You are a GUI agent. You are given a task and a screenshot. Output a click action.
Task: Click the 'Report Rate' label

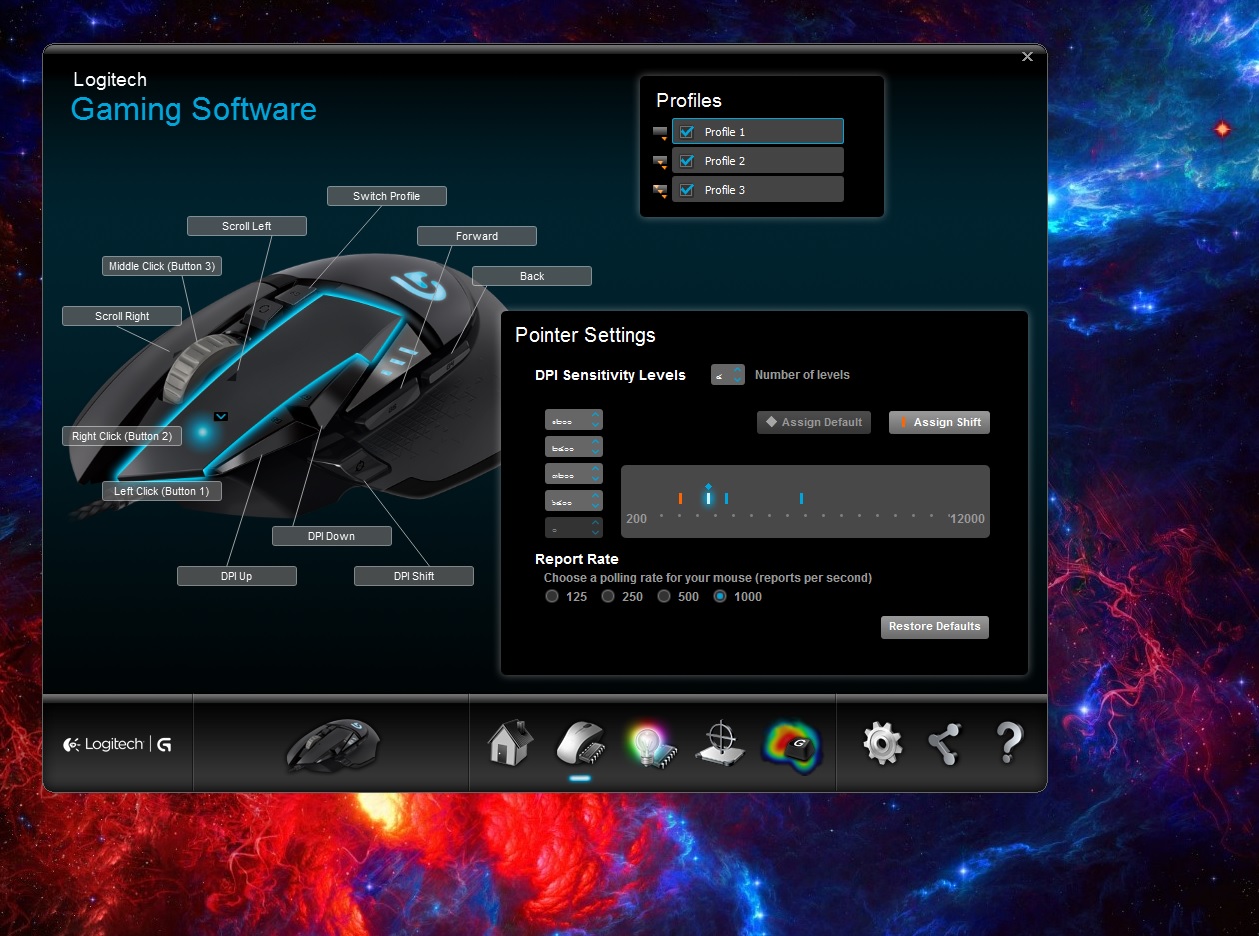[577, 559]
